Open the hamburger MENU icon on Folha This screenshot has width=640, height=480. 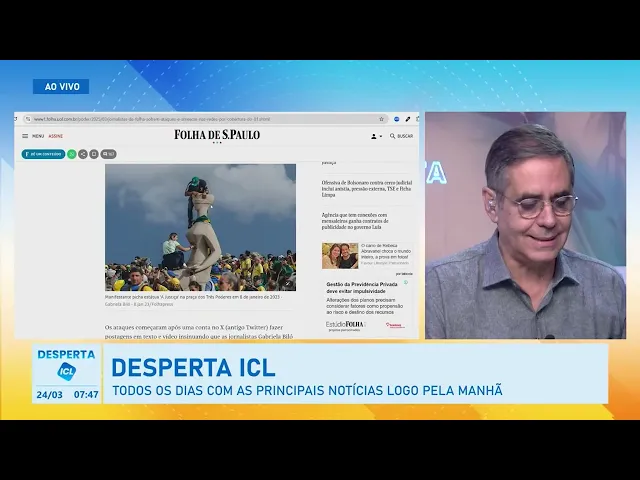pyautogui.click(x=25, y=136)
